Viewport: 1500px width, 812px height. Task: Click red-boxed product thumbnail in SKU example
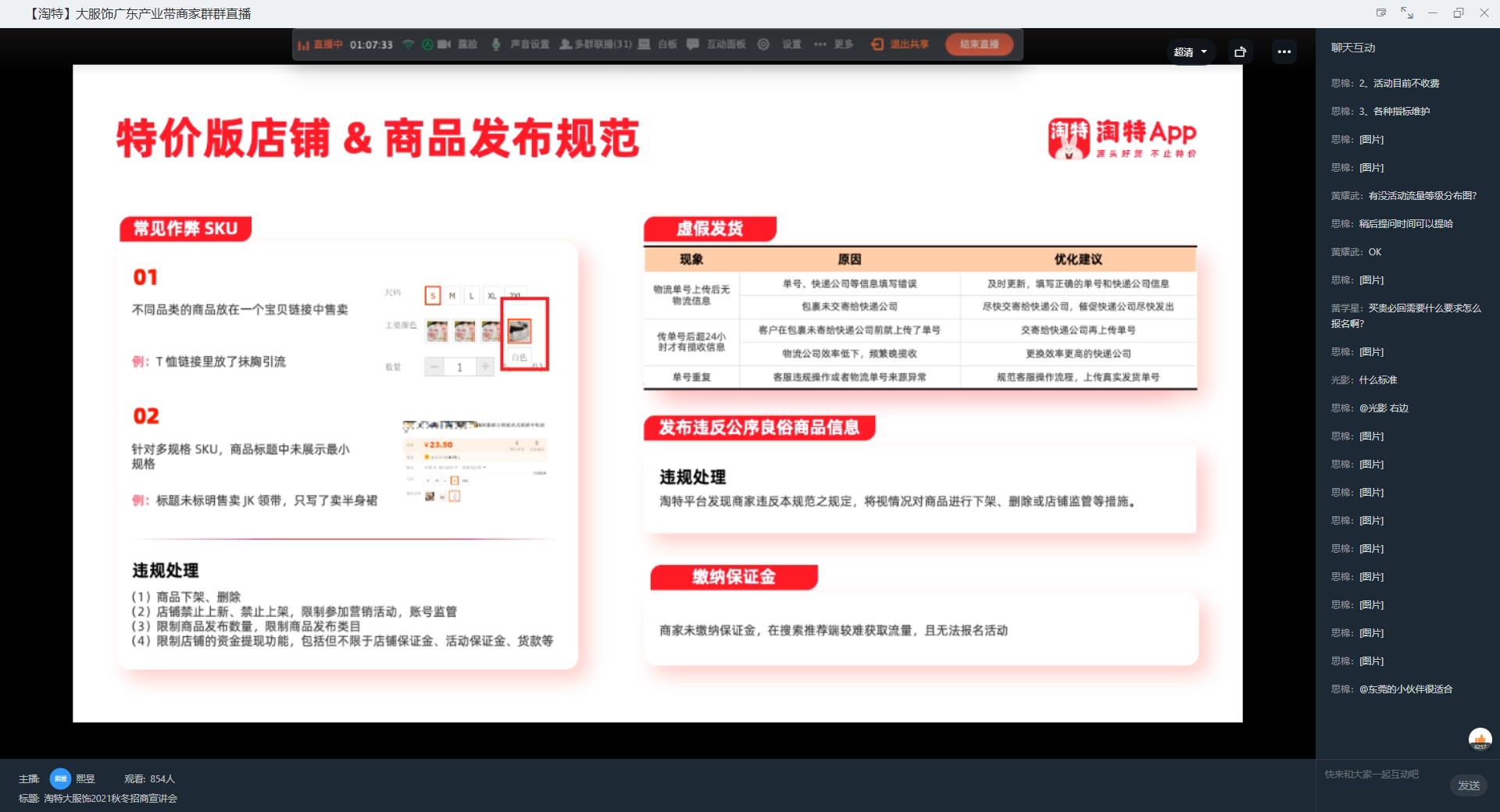[520, 331]
